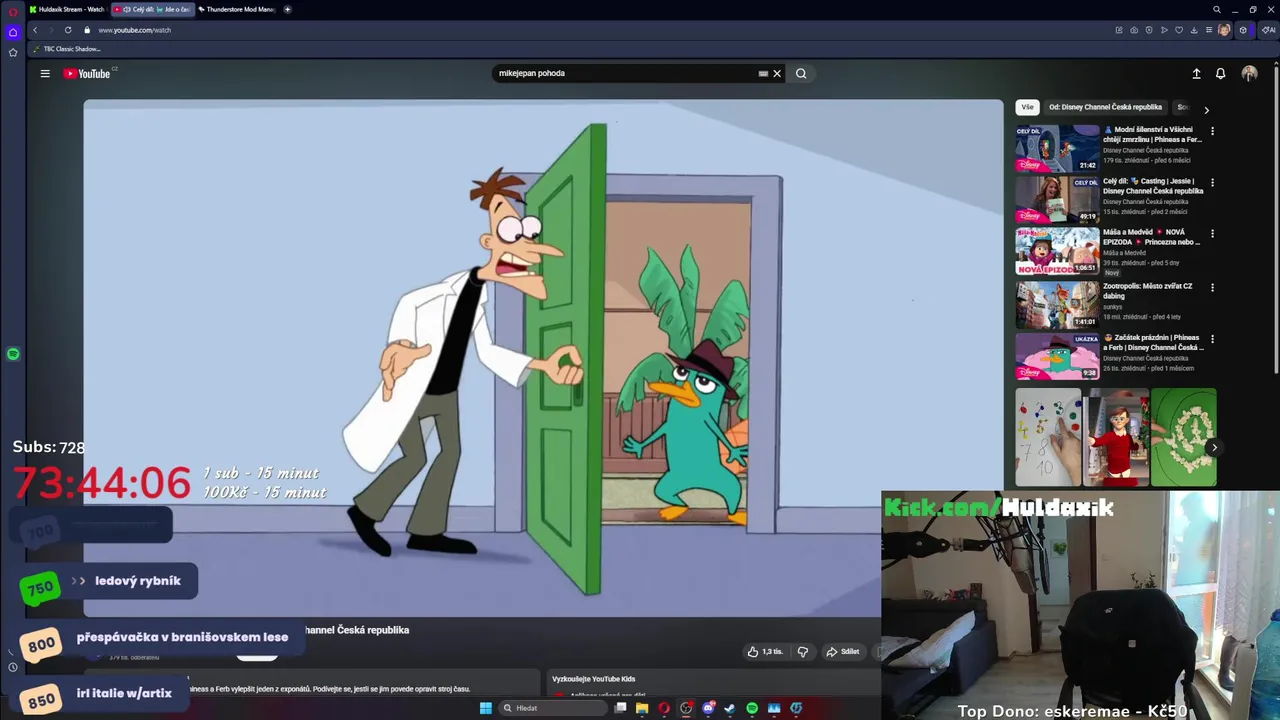Viewport: 1280px width, 720px height.
Task: Click the Sdílet share button
Action: pyautogui.click(x=842, y=652)
